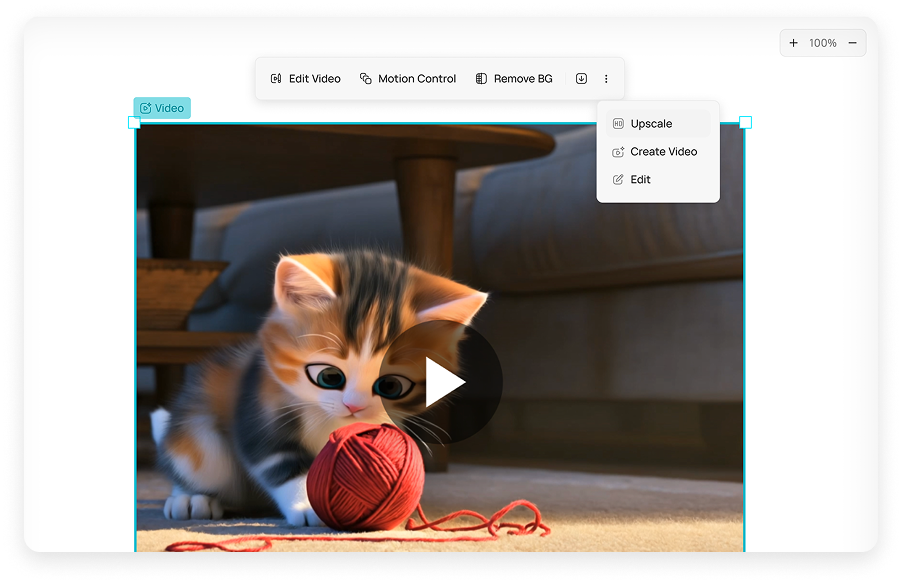The image size is (902, 584).
Task: Click the download icon in the toolbar
Action: (581, 79)
